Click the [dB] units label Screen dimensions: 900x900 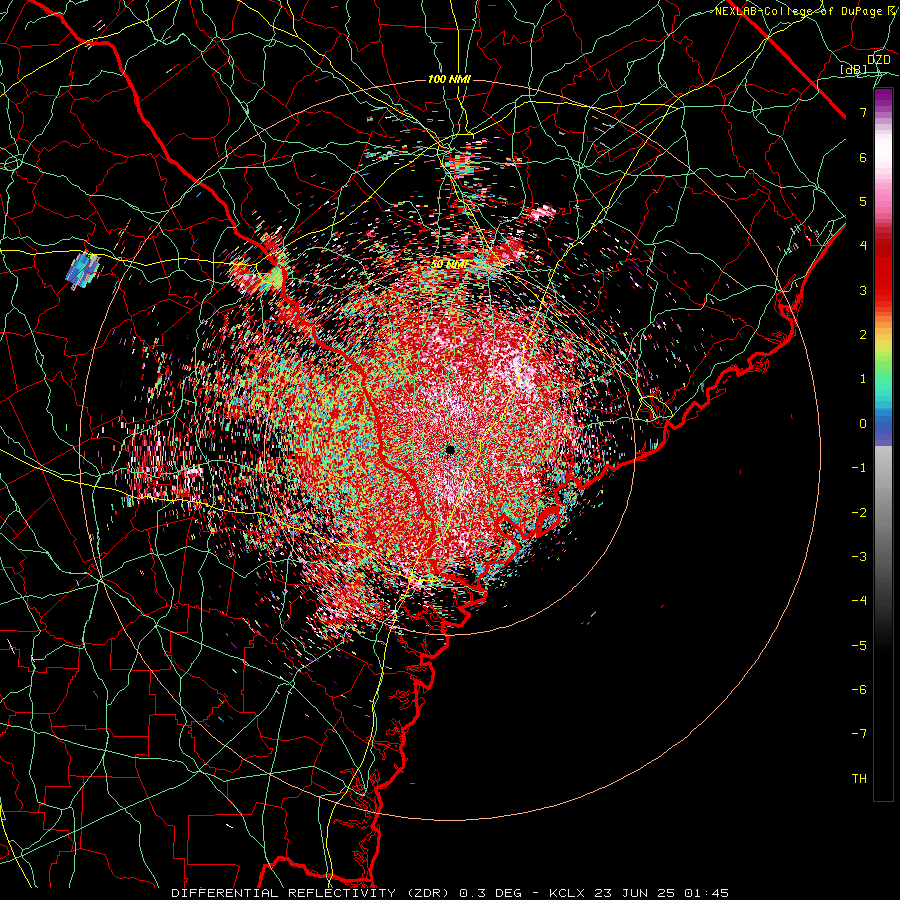854,70
